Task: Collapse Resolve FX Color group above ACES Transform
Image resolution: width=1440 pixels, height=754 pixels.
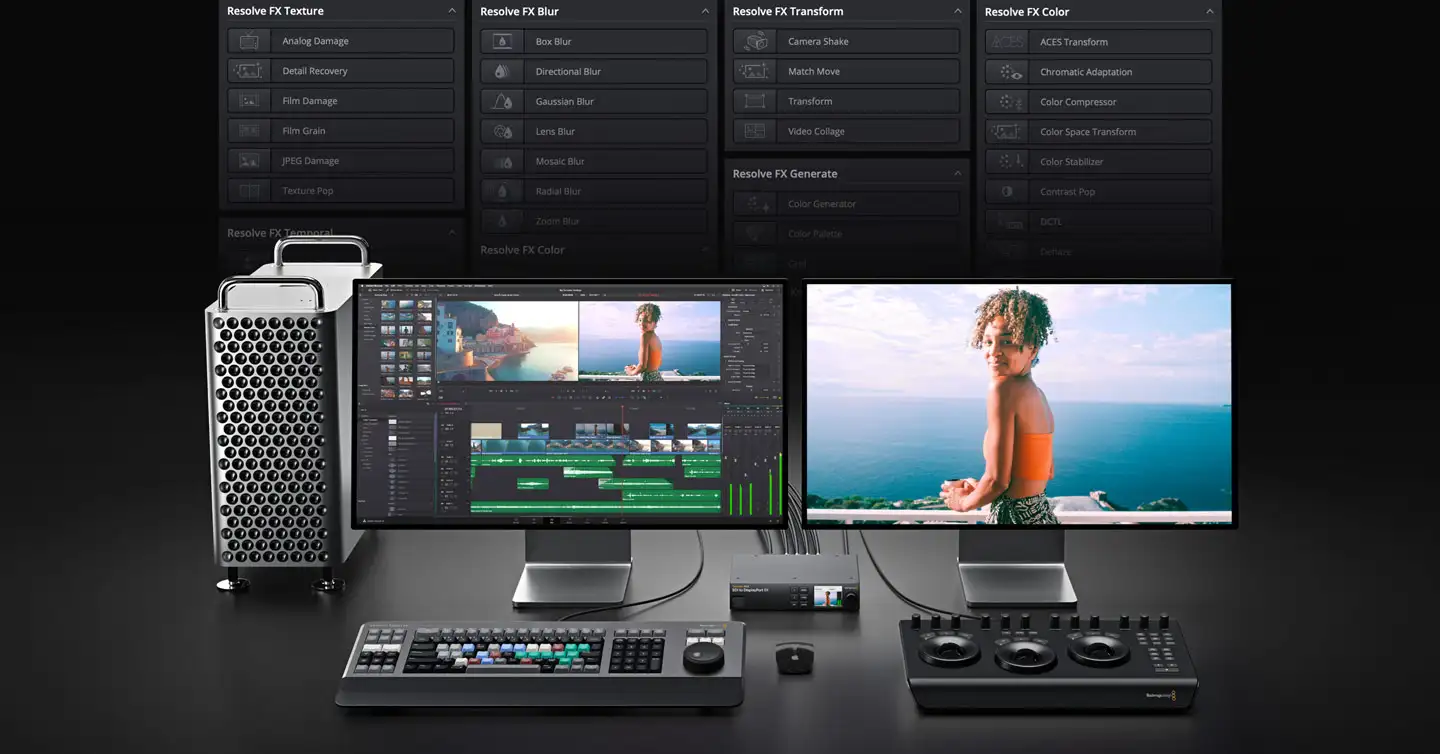Action: pyautogui.click(x=1209, y=12)
